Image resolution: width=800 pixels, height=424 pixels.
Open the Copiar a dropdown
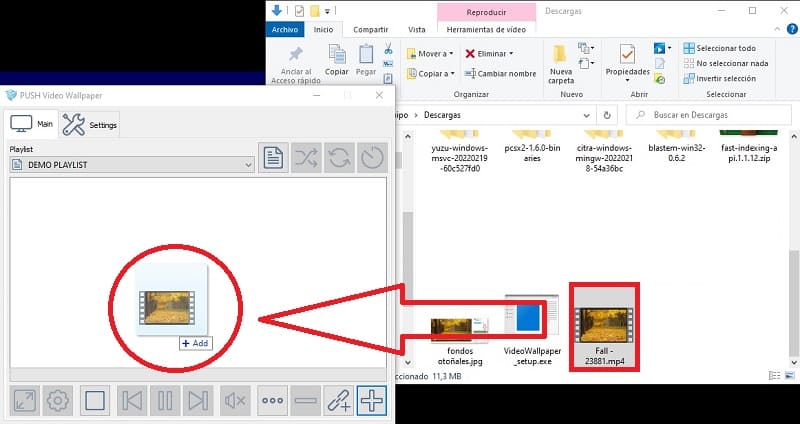pyautogui.click(x=431, y=73)
